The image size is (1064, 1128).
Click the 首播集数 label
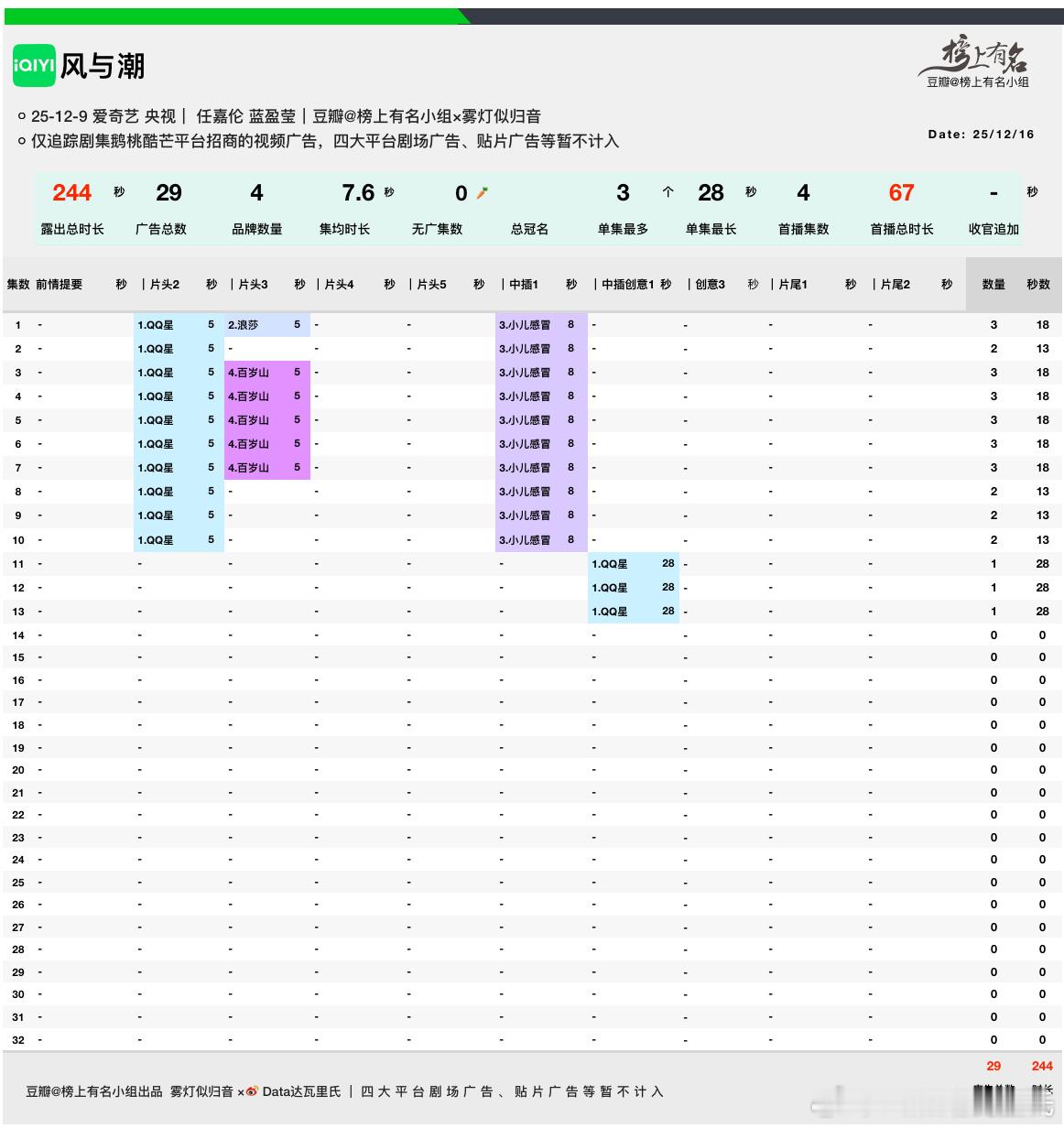[x=803, y=229]
